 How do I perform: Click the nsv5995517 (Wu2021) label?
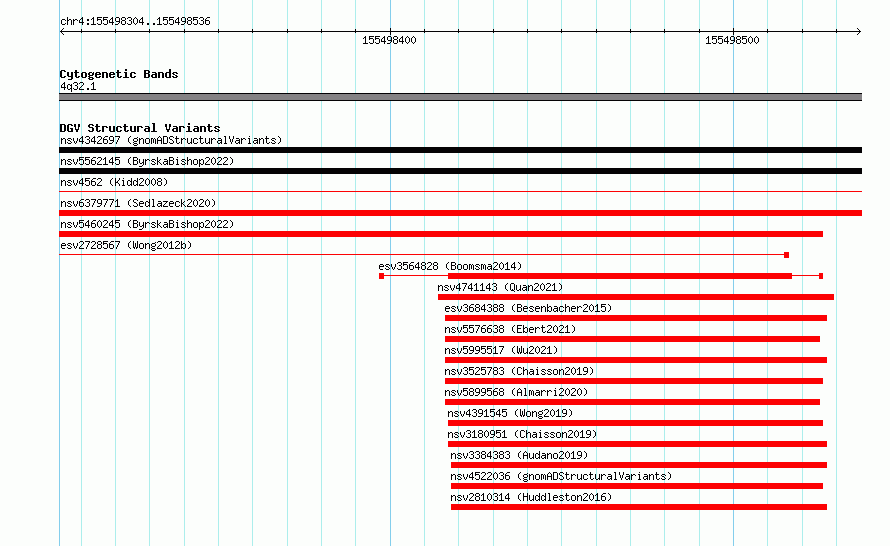[501, 350]
